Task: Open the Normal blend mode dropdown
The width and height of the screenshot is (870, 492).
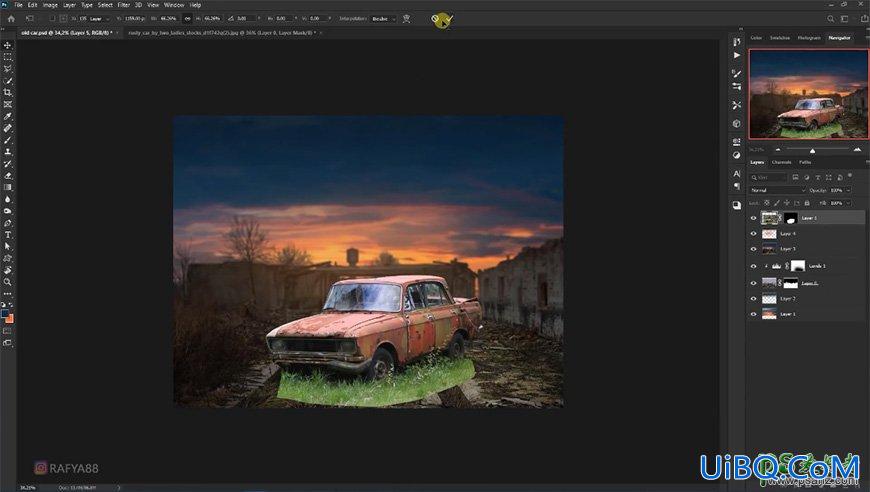Action: click(x=777, y=190)
